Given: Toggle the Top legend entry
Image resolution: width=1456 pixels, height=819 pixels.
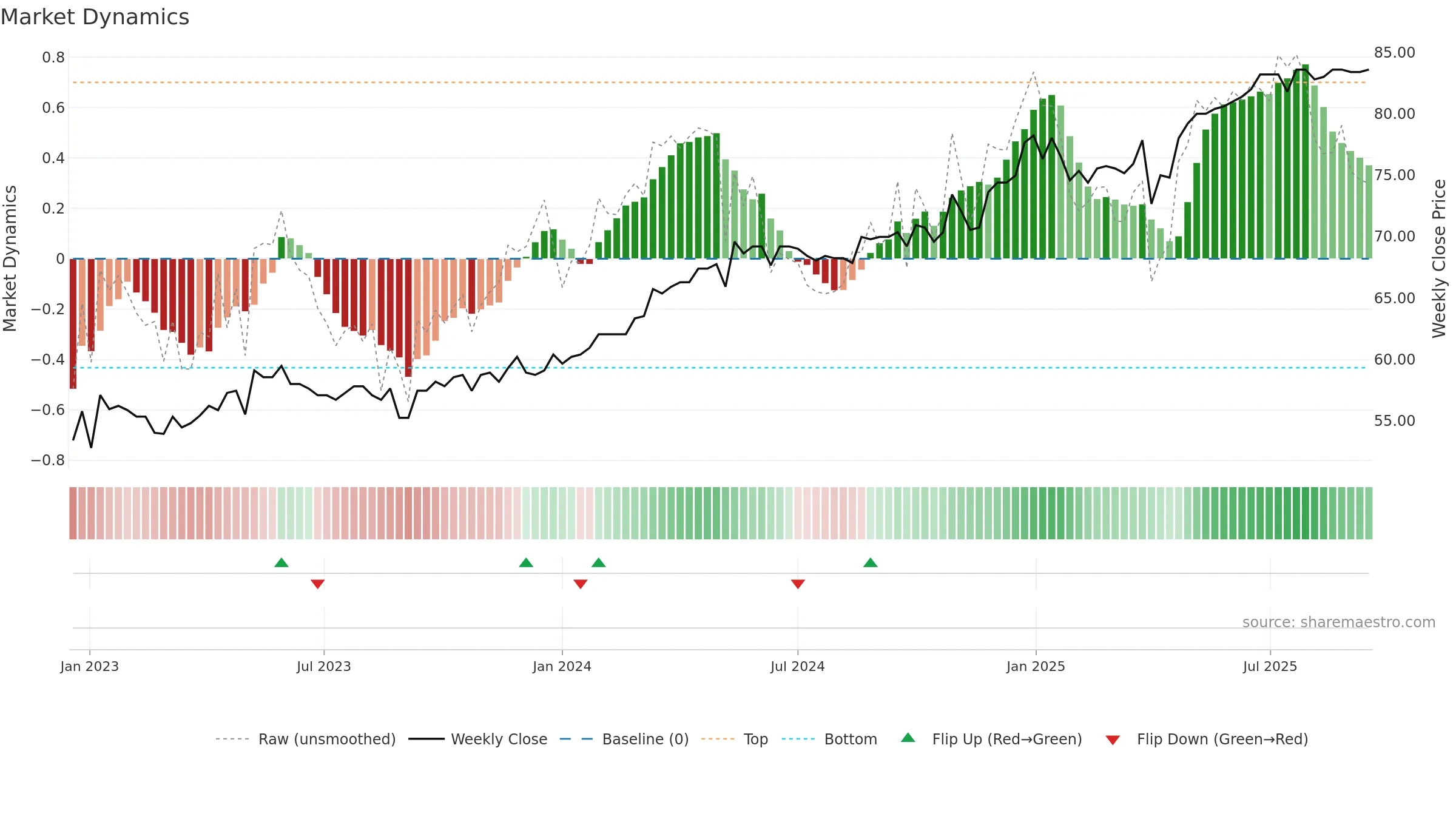Looking at the screenshot, I should (x=734, y=739).
